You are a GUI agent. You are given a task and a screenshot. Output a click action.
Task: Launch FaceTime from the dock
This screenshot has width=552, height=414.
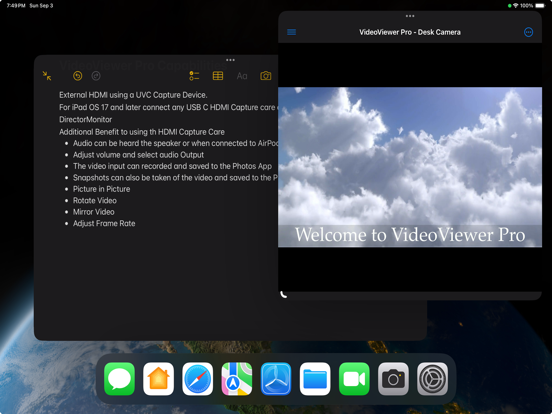354,379
